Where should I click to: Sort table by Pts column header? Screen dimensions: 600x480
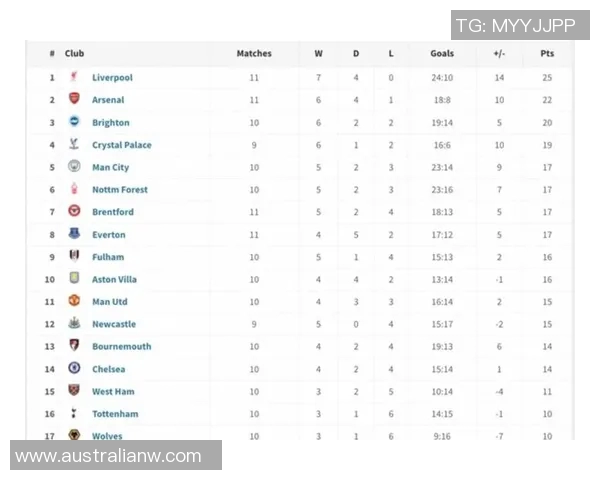click(546, 54)
